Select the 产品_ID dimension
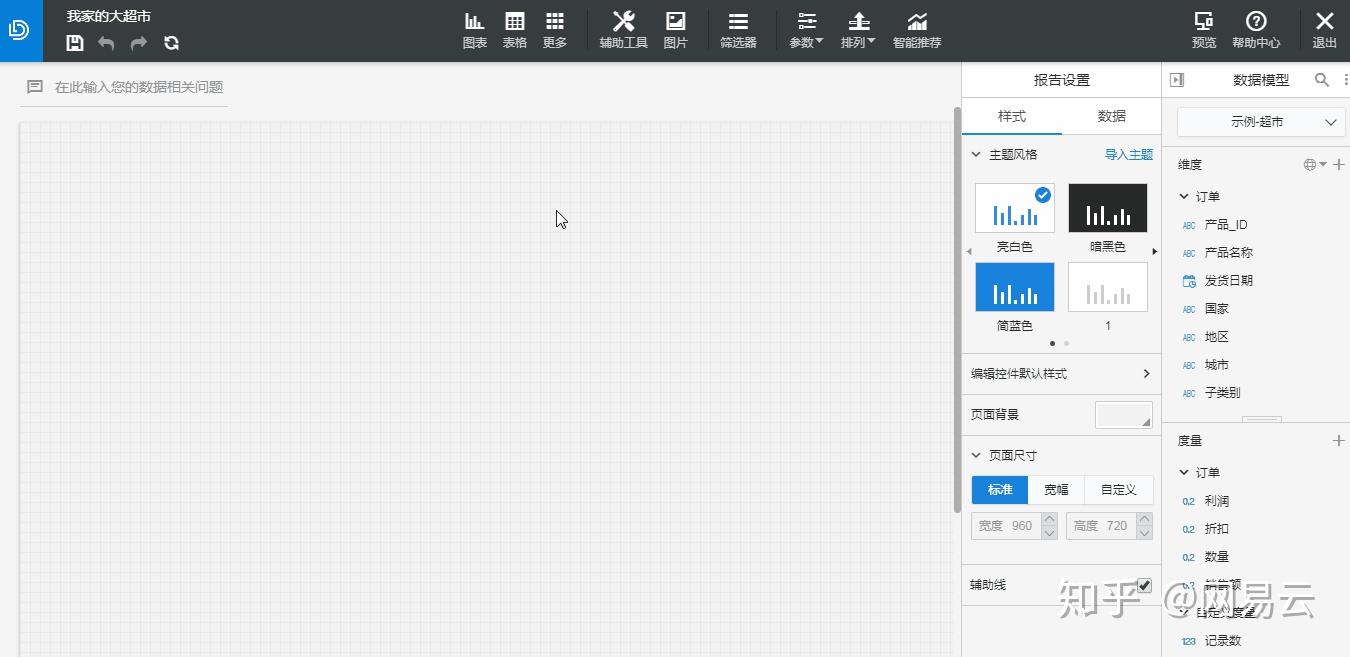 (1225, 225)
